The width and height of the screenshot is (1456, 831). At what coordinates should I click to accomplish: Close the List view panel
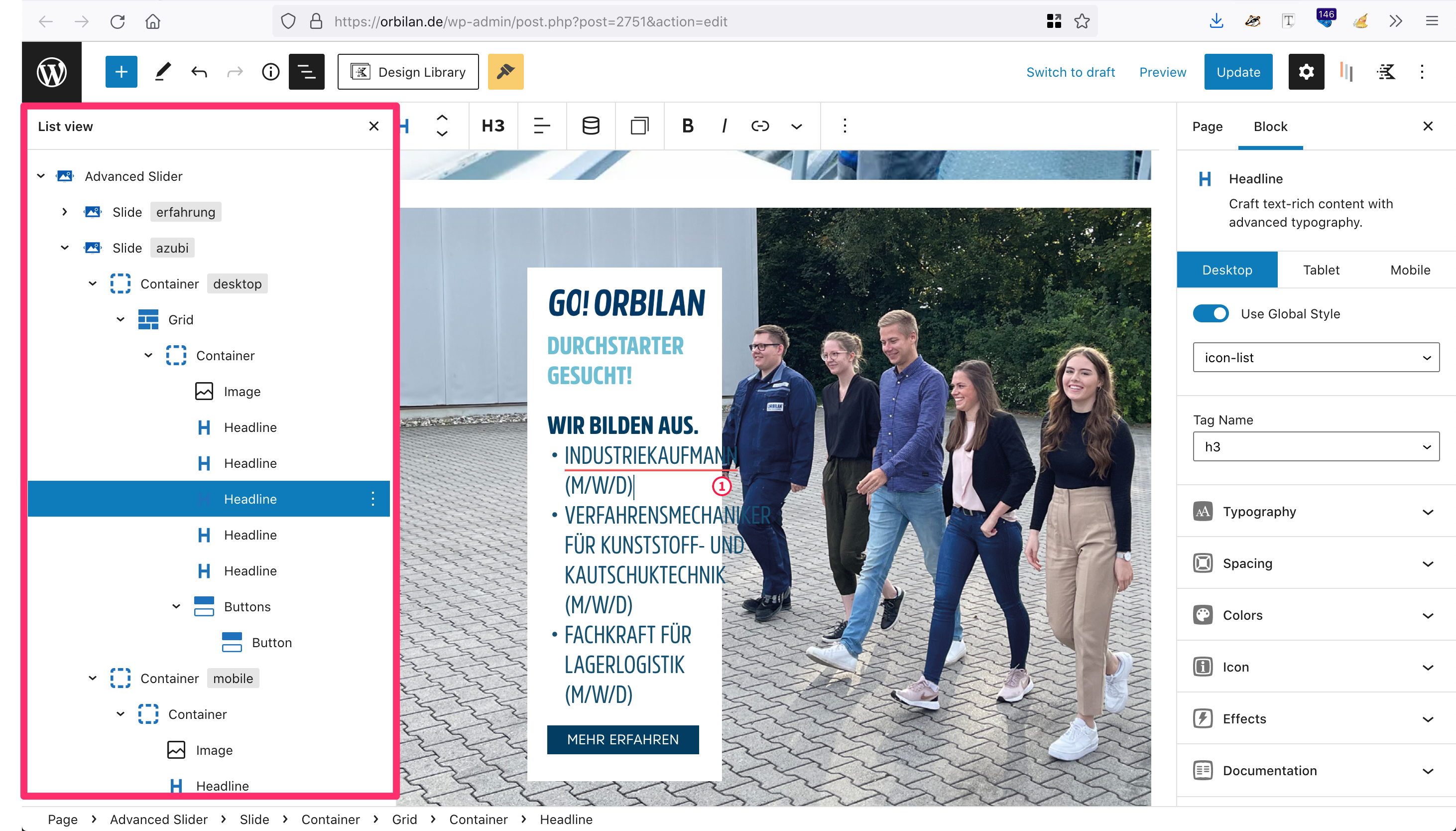coord(373,126)
